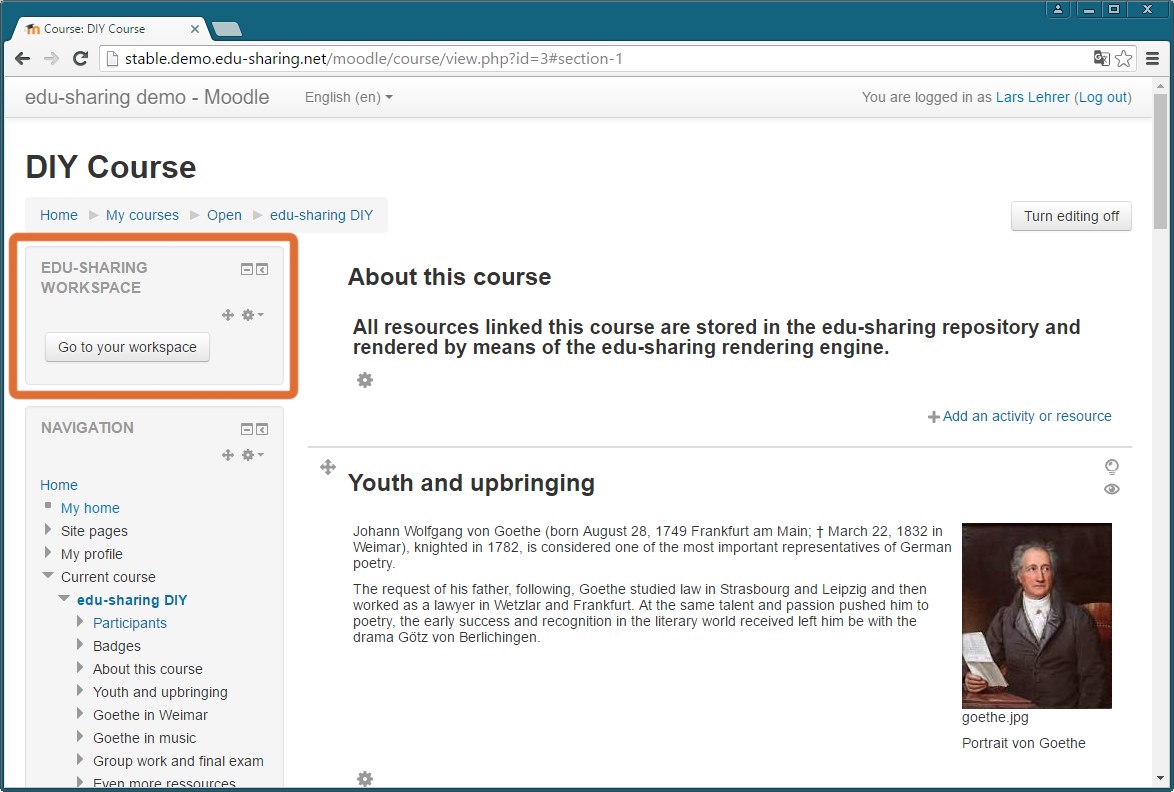
Task: Expand Goethe in Weimar tree node
Action: coord(80,714)
